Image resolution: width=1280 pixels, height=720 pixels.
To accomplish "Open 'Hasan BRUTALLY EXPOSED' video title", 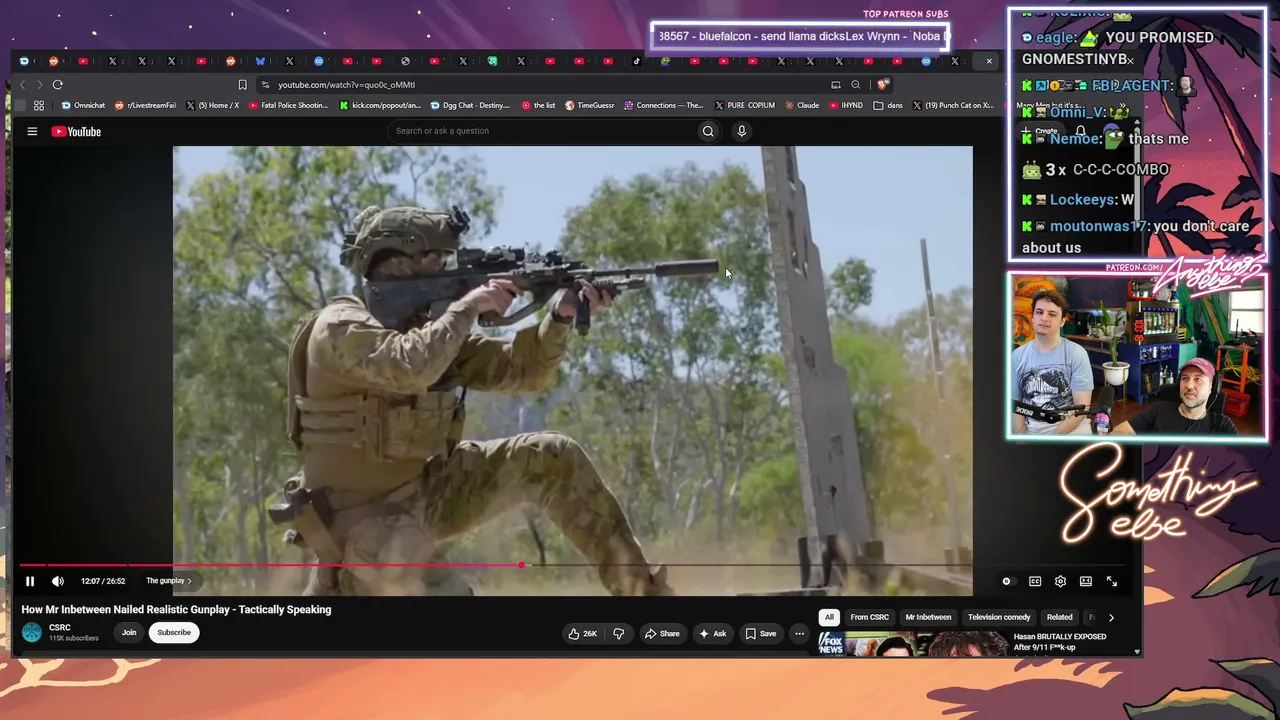I will (x=1060, y=642).
